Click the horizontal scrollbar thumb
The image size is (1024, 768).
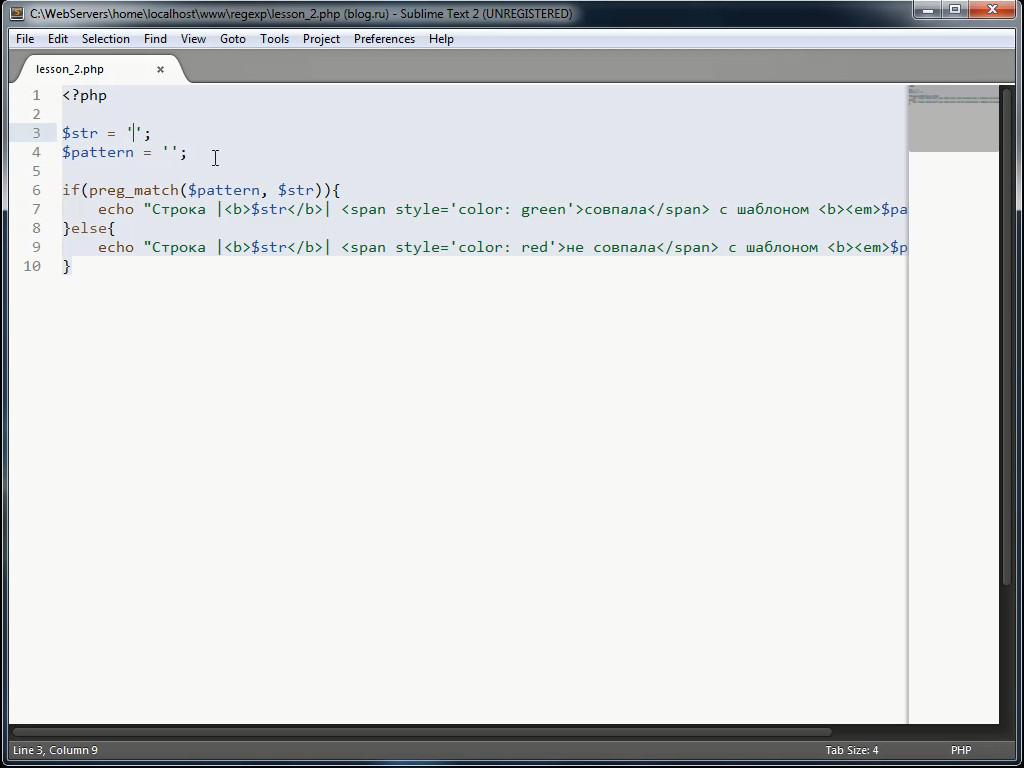422,732
